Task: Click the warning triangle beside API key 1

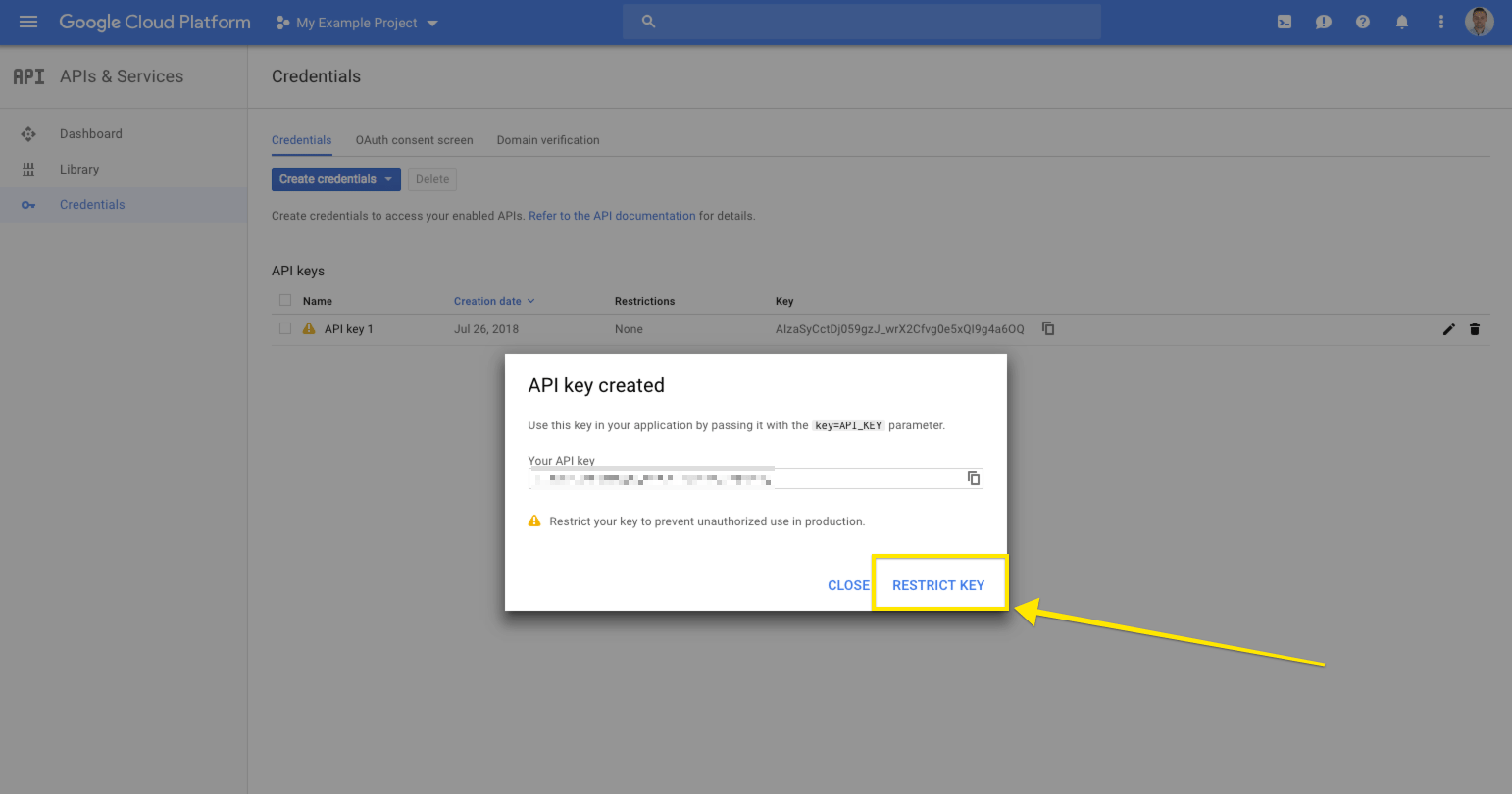Action: tap(309, 328)
